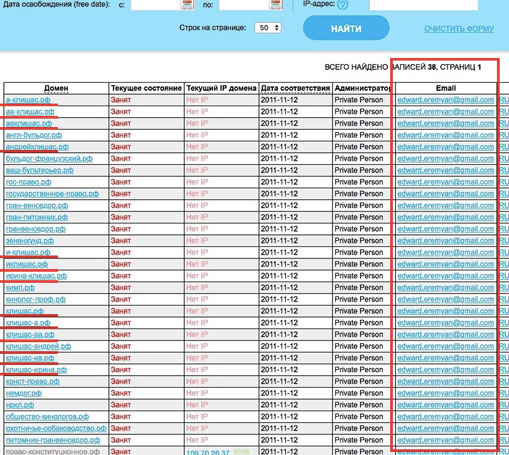Open the domain link и-клишас.рф
This screenshot has height=455, width=509.
(28, 252)
